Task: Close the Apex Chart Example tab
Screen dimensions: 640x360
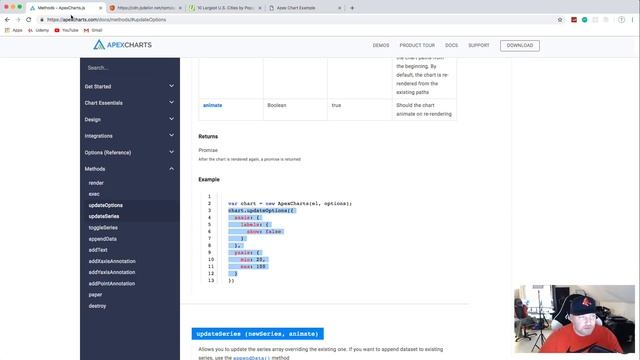Action: click(x=340, y=8)
